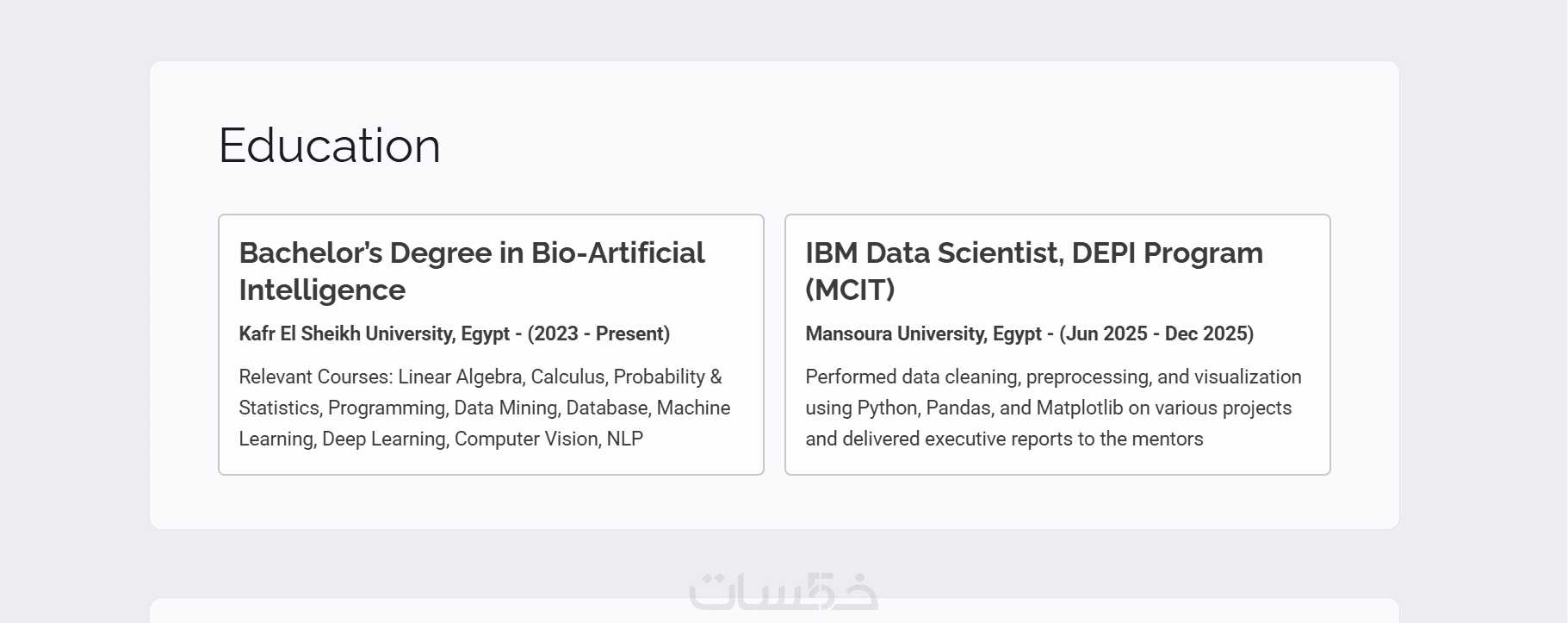Select the IBM Data Scientist, DEPI Program title
The height and width of the screenshot is (623, 1568).
pos(1033,252)
